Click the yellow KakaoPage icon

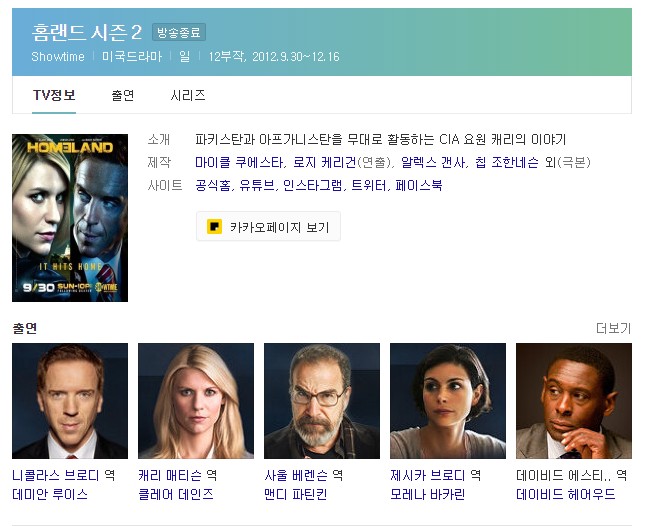tap(214, 226)
